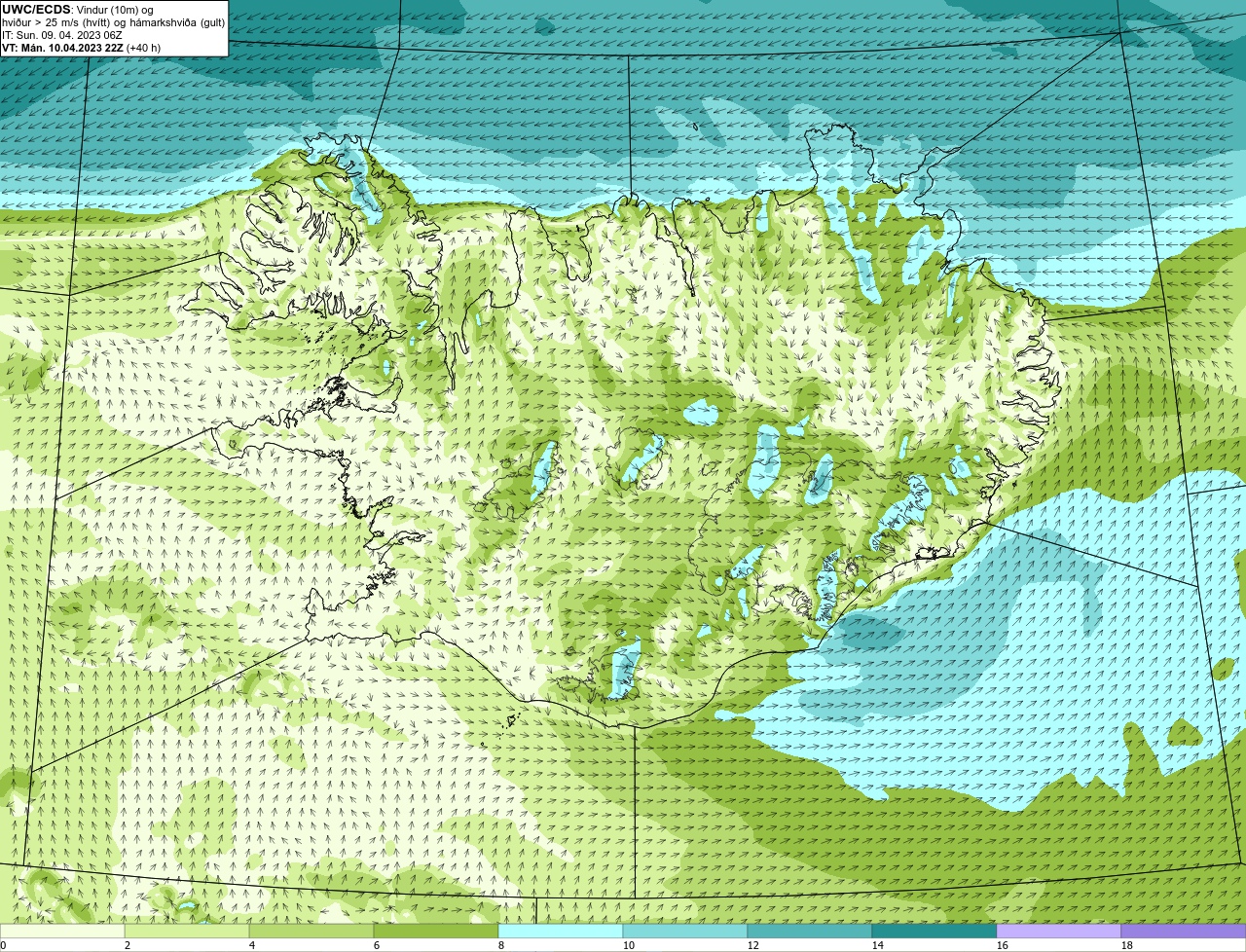Click the 0–2 m/s palest legend color

click(62, 931)
